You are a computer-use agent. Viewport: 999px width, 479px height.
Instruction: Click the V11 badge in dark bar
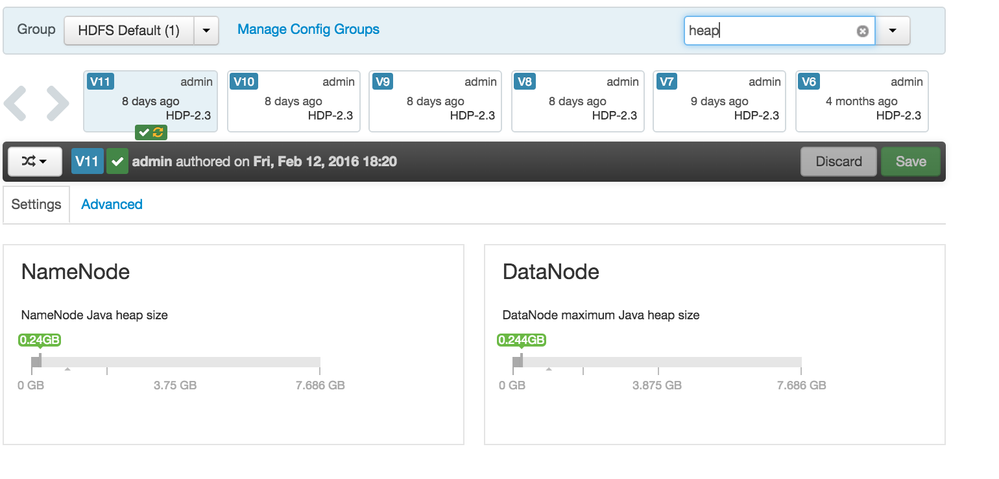88,161
